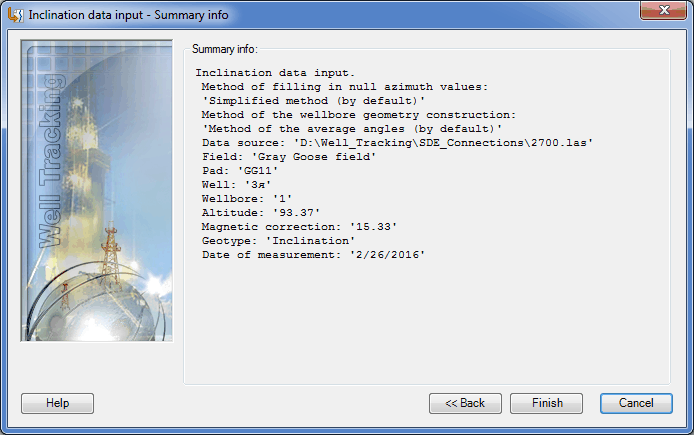The image size is (694, 435).
Task: Close the Summary info dialog window
Action: (663, 10)
